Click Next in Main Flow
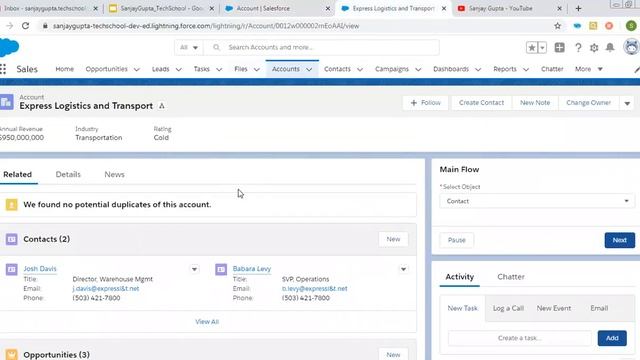The height and width of the screenshot is (360, 640). coord(619,240)
